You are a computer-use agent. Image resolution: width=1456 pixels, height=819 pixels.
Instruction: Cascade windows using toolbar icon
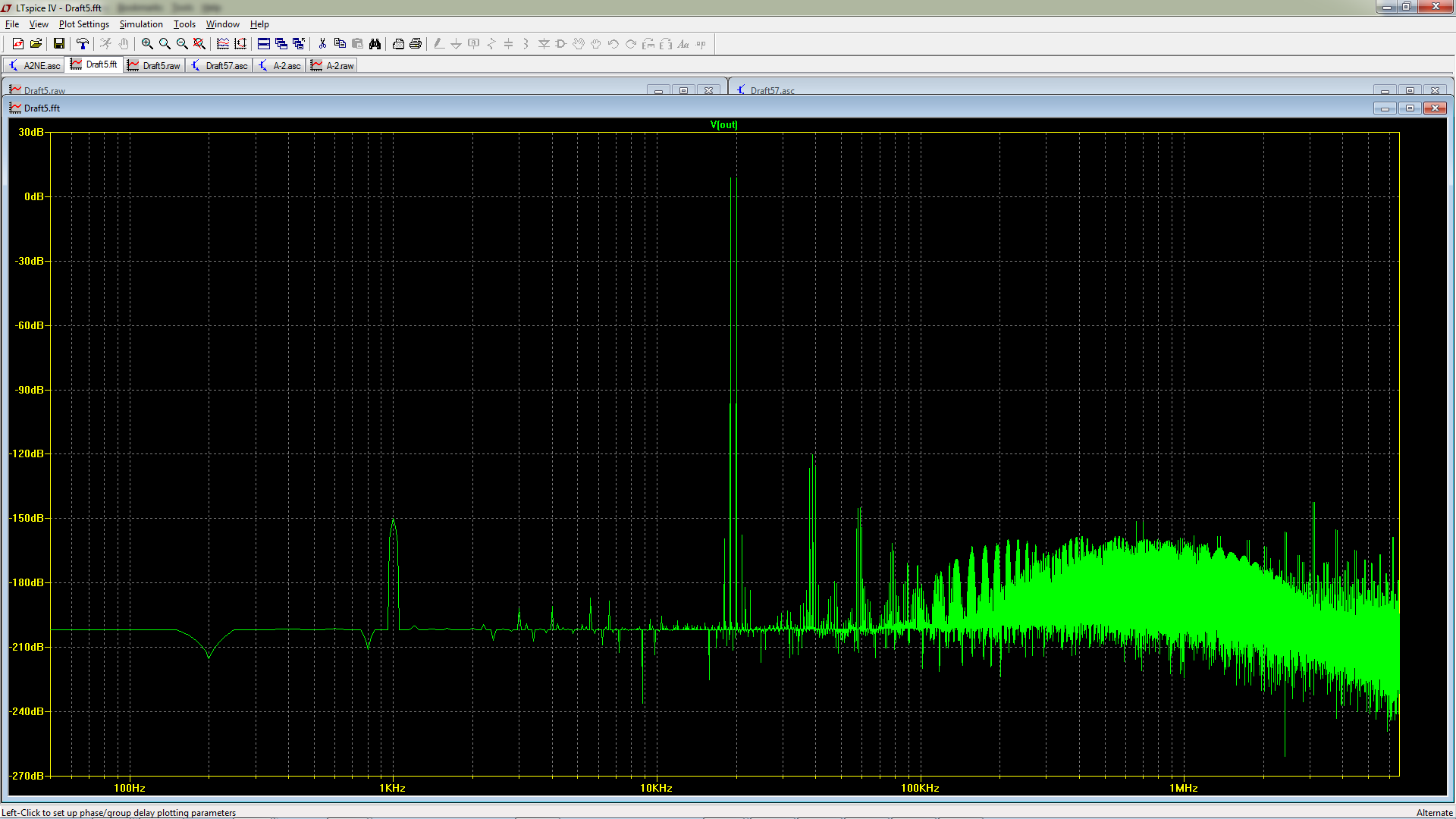(x=281, y=44)
